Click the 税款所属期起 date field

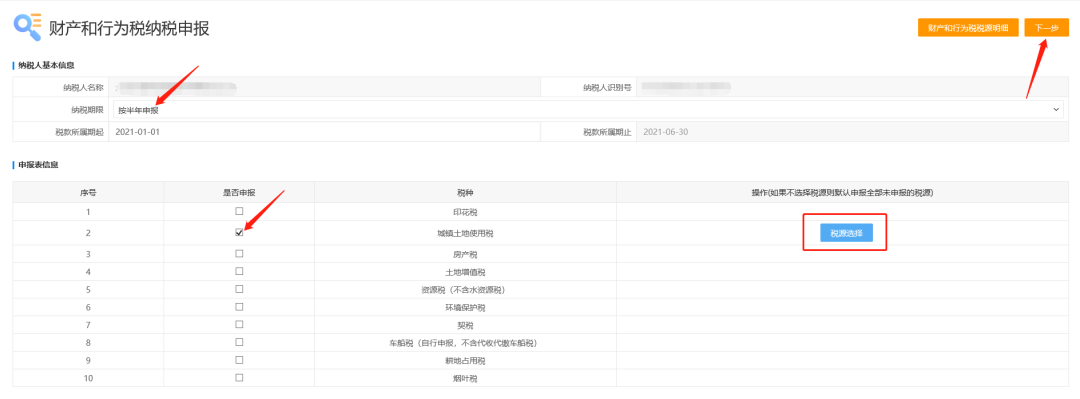324,132
